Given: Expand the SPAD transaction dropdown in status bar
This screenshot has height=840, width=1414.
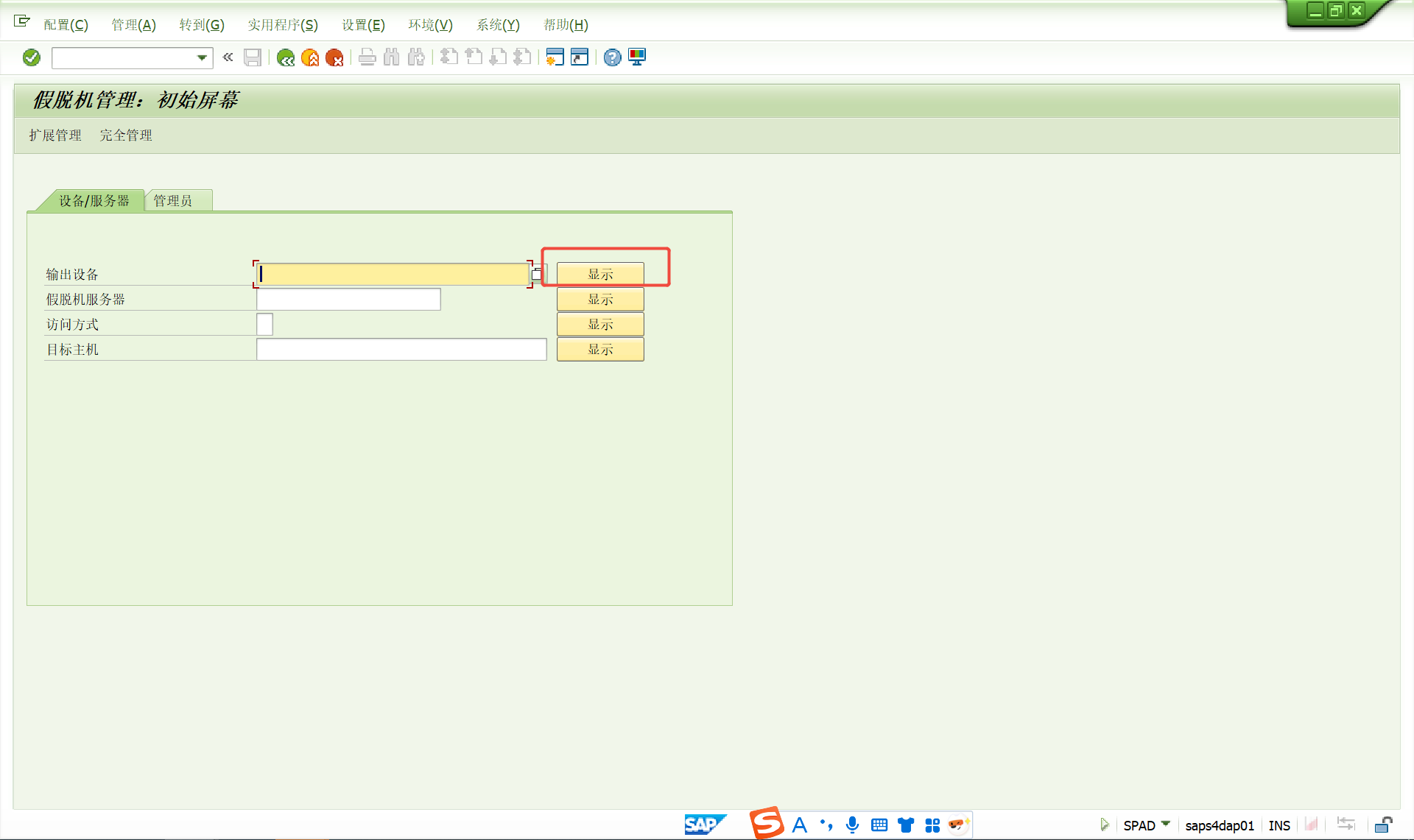Looking at the screenshot, I should pyautogui.click(x=1166, y=824).
